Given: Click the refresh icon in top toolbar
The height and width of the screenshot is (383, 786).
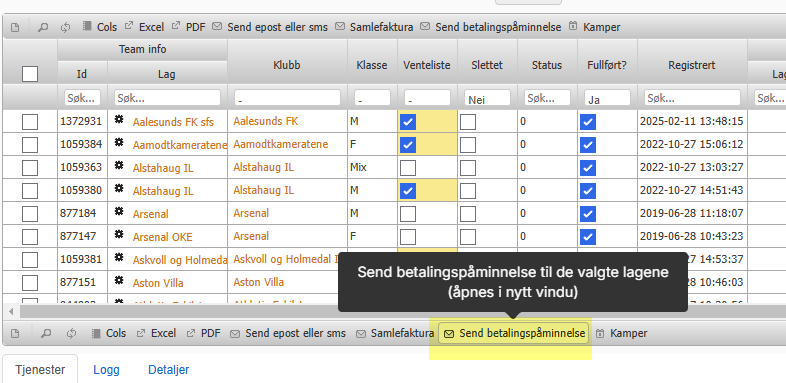Looking at the screenshot, I should [x=66, y=27].
